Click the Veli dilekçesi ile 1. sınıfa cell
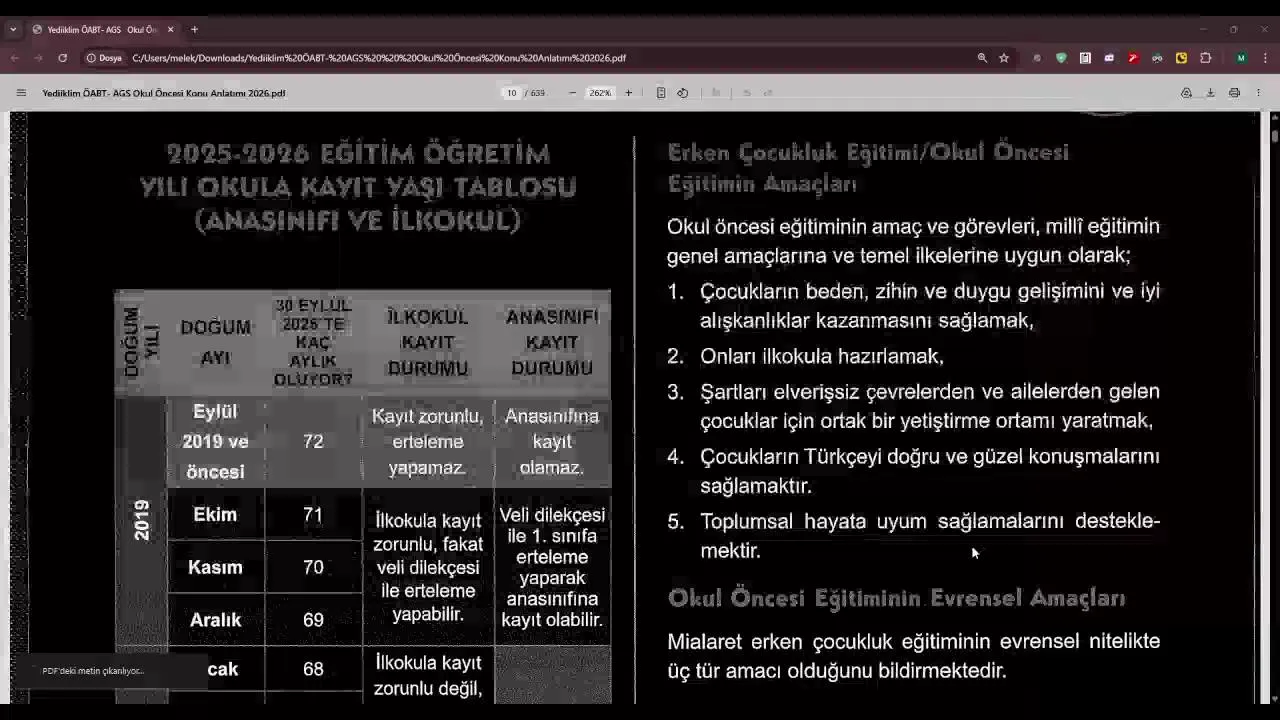The image size is (1280, 720). 552,567
